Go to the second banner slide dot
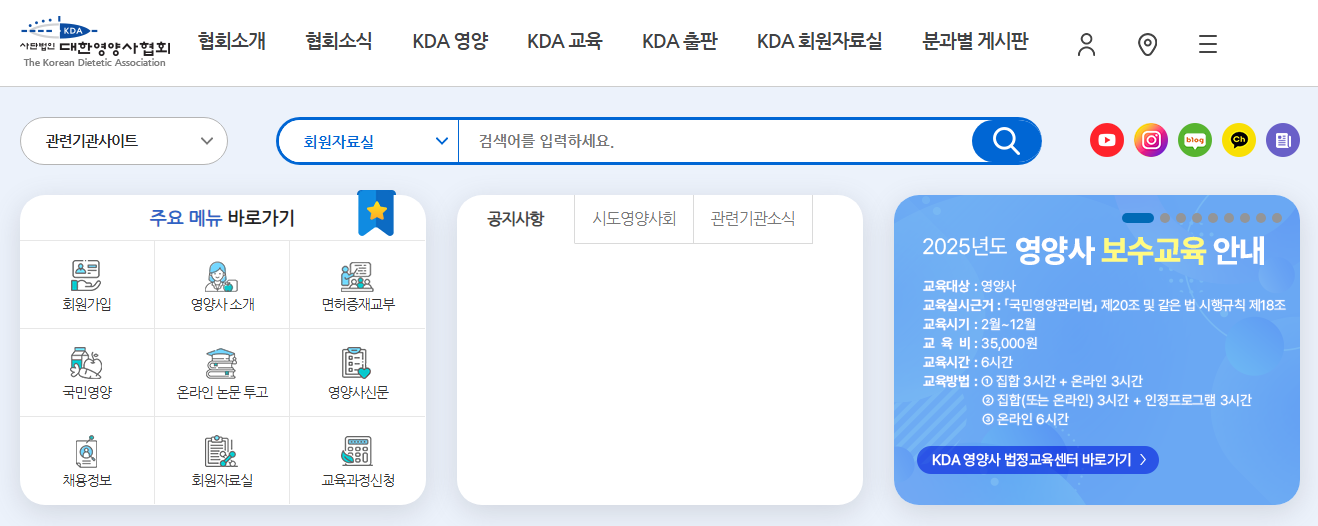1318x526 pixels. [1165, 217]
